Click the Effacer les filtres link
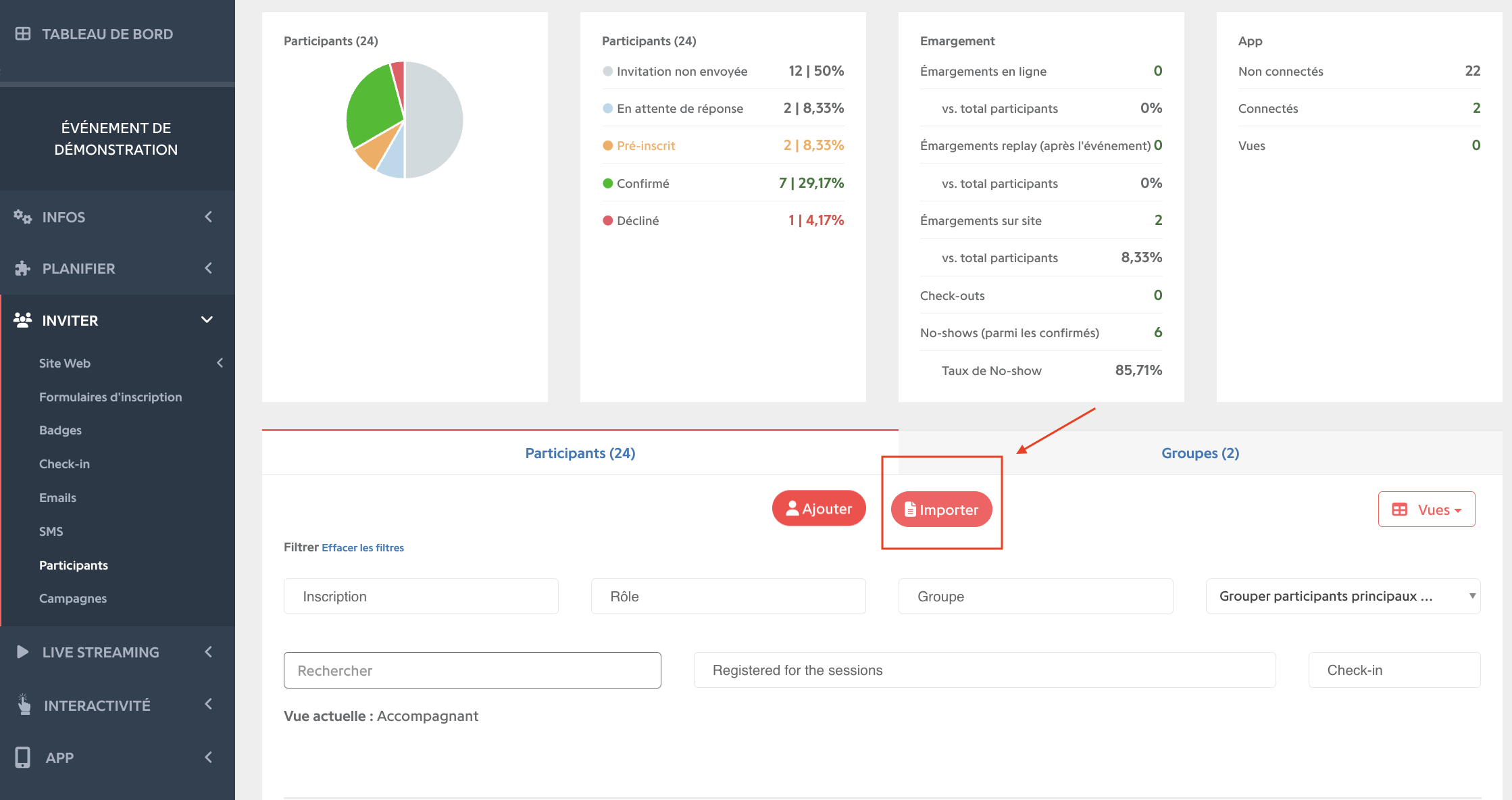 pyautogui.click(x=363, y=548)
